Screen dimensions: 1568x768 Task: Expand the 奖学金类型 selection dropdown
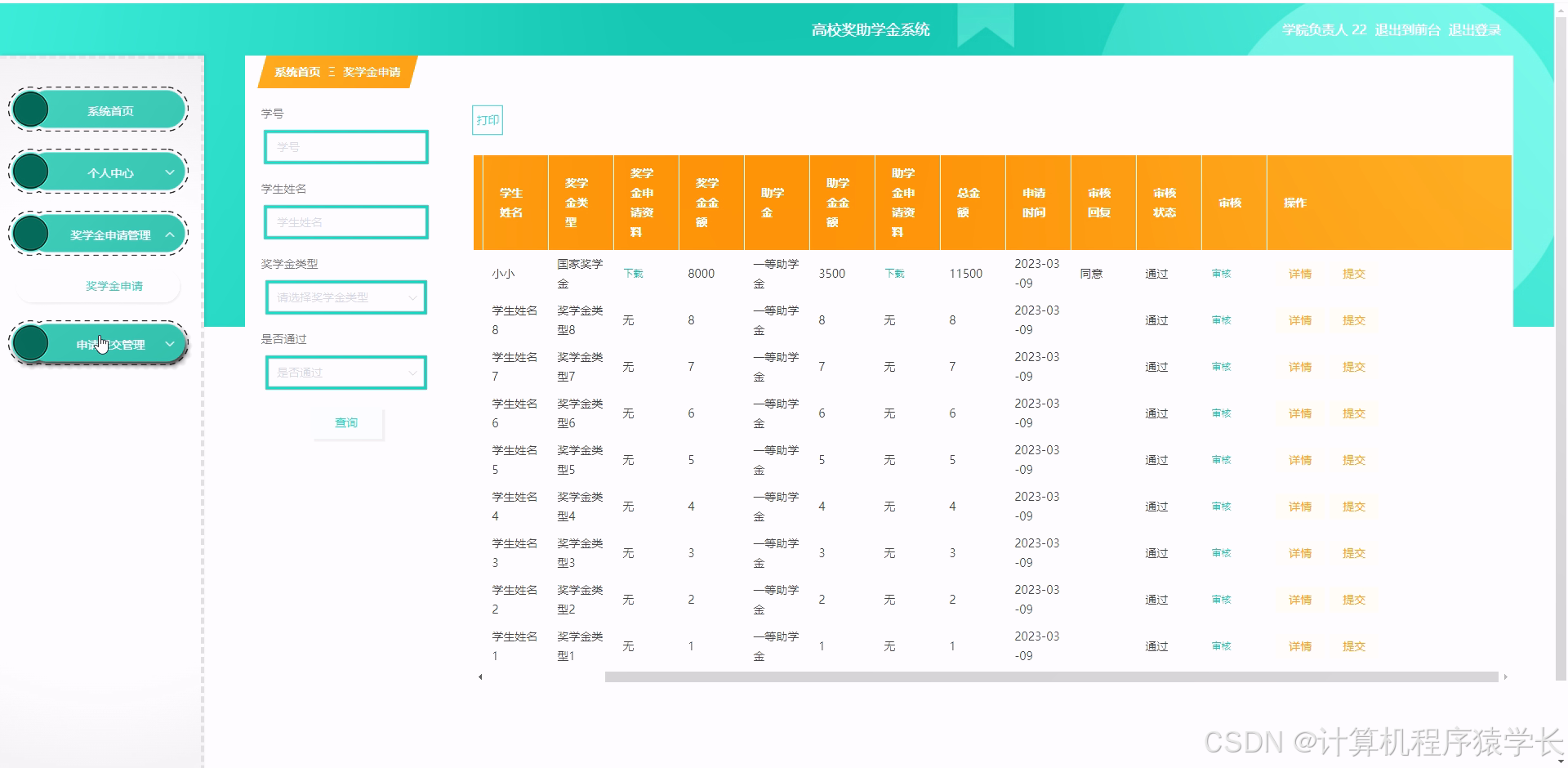coord(345,297)
